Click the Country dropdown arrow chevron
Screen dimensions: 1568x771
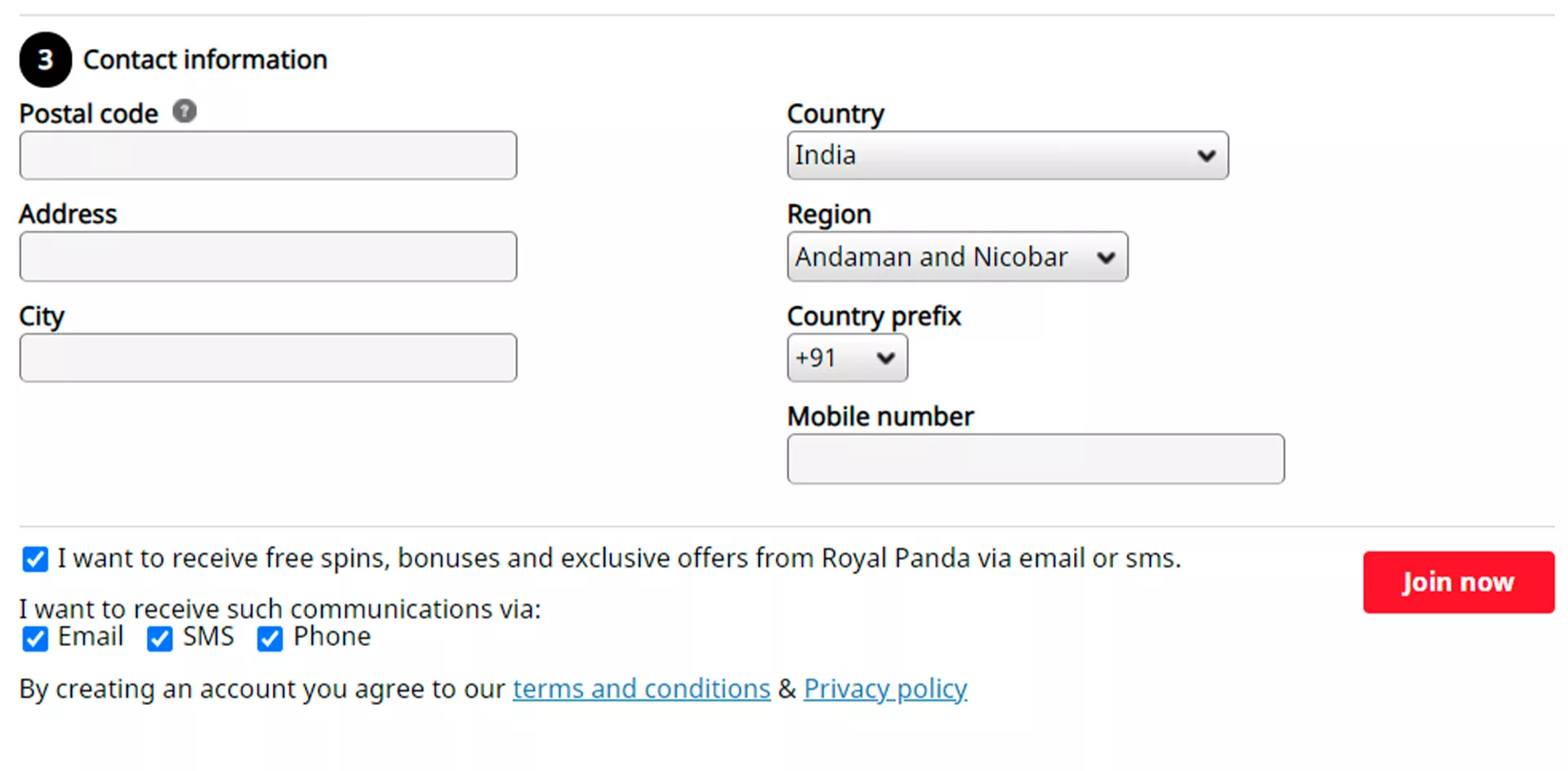click(1206, 155)
